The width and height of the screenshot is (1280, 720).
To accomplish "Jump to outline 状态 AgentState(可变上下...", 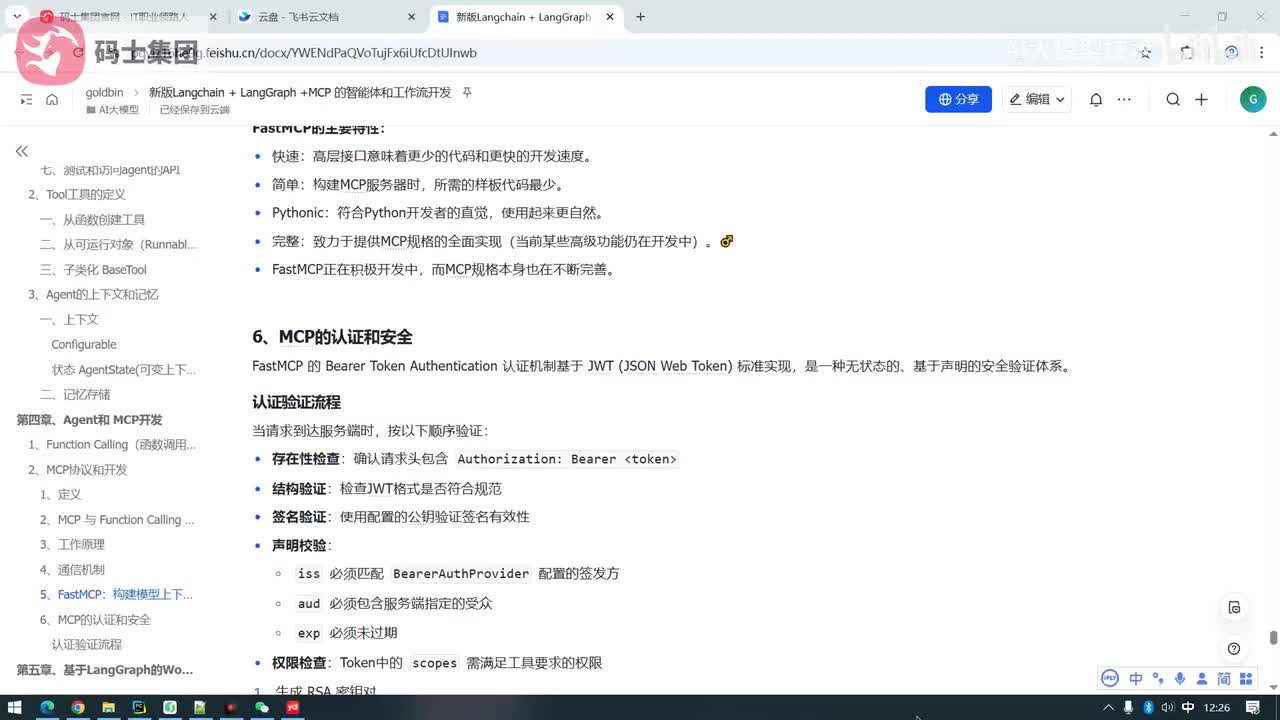I will click(x=124, y=369).
